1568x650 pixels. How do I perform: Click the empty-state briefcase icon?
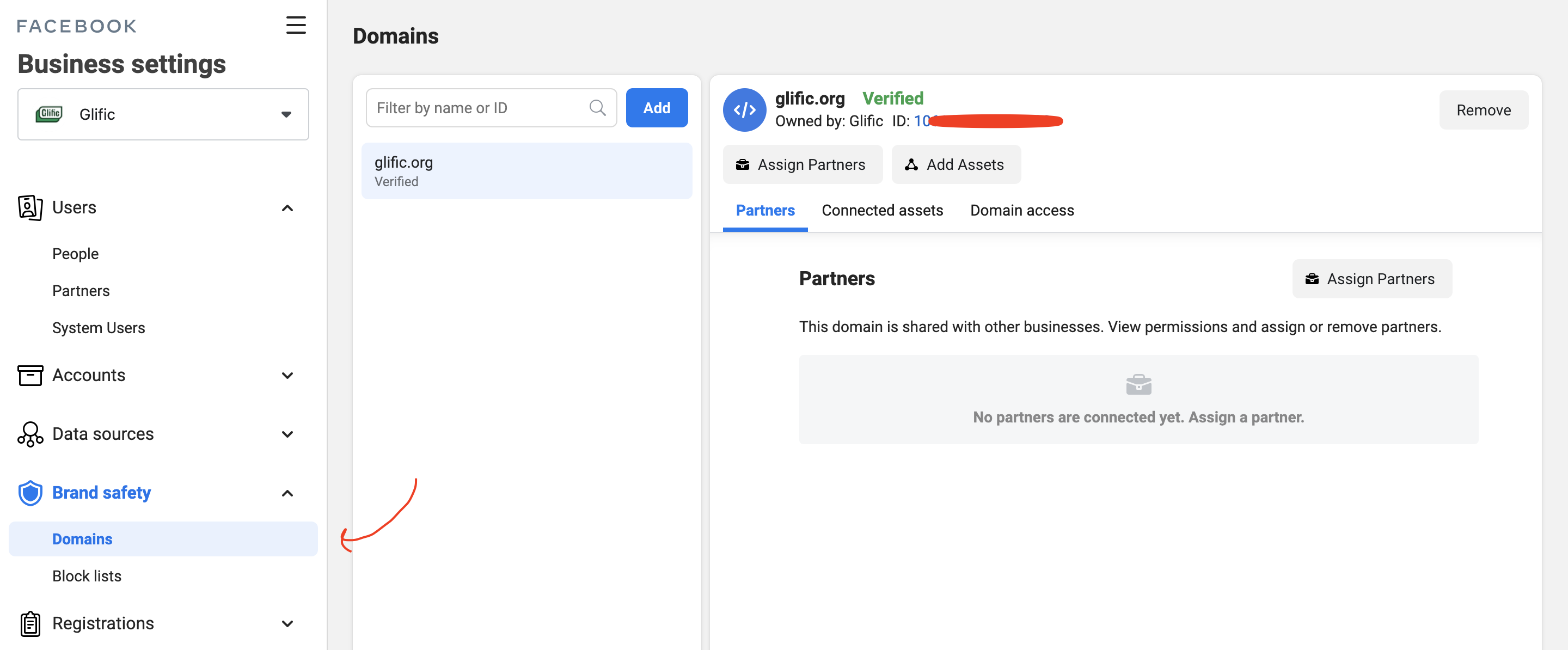[x=1138, y=385]
